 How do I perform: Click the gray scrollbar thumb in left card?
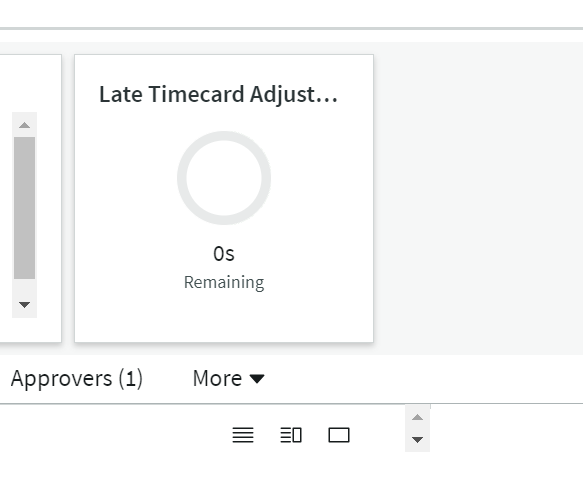pyautogui.click(x=25, y=207)
